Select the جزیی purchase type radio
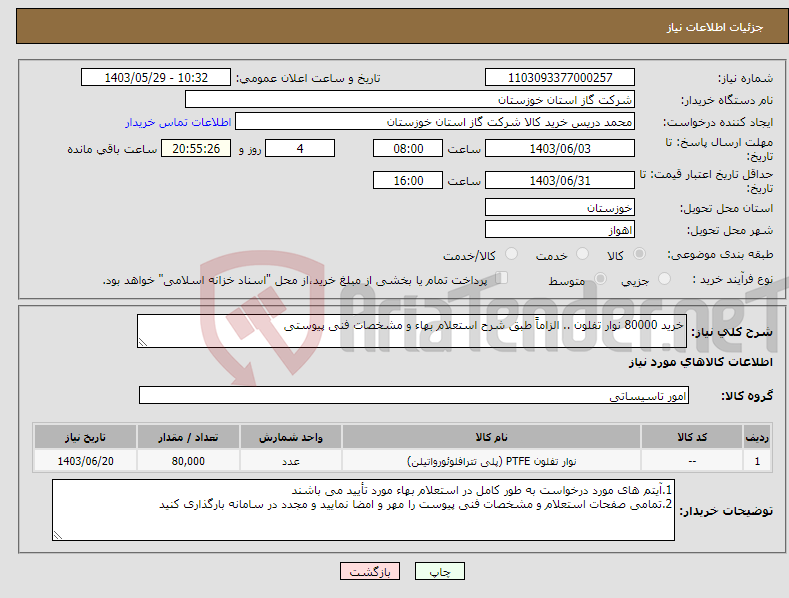The image size is (789, 598). tap(664, 278)
